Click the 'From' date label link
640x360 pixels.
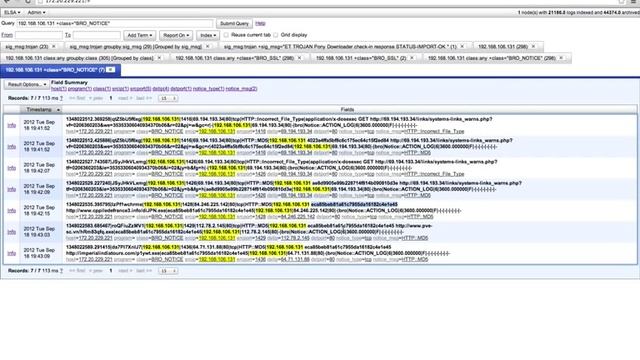pos(7,35)
